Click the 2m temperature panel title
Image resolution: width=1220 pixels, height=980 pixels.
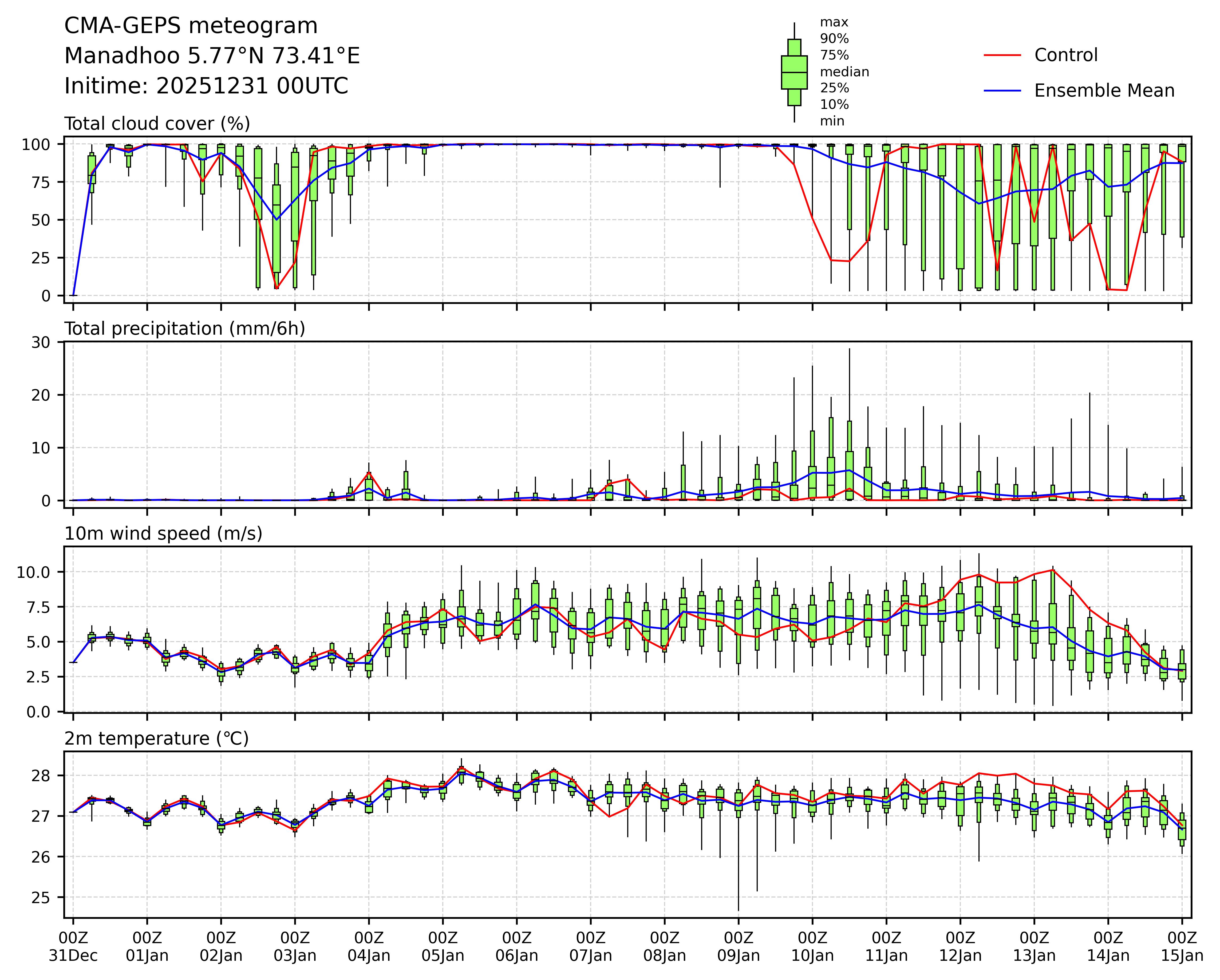coord(157,738)
